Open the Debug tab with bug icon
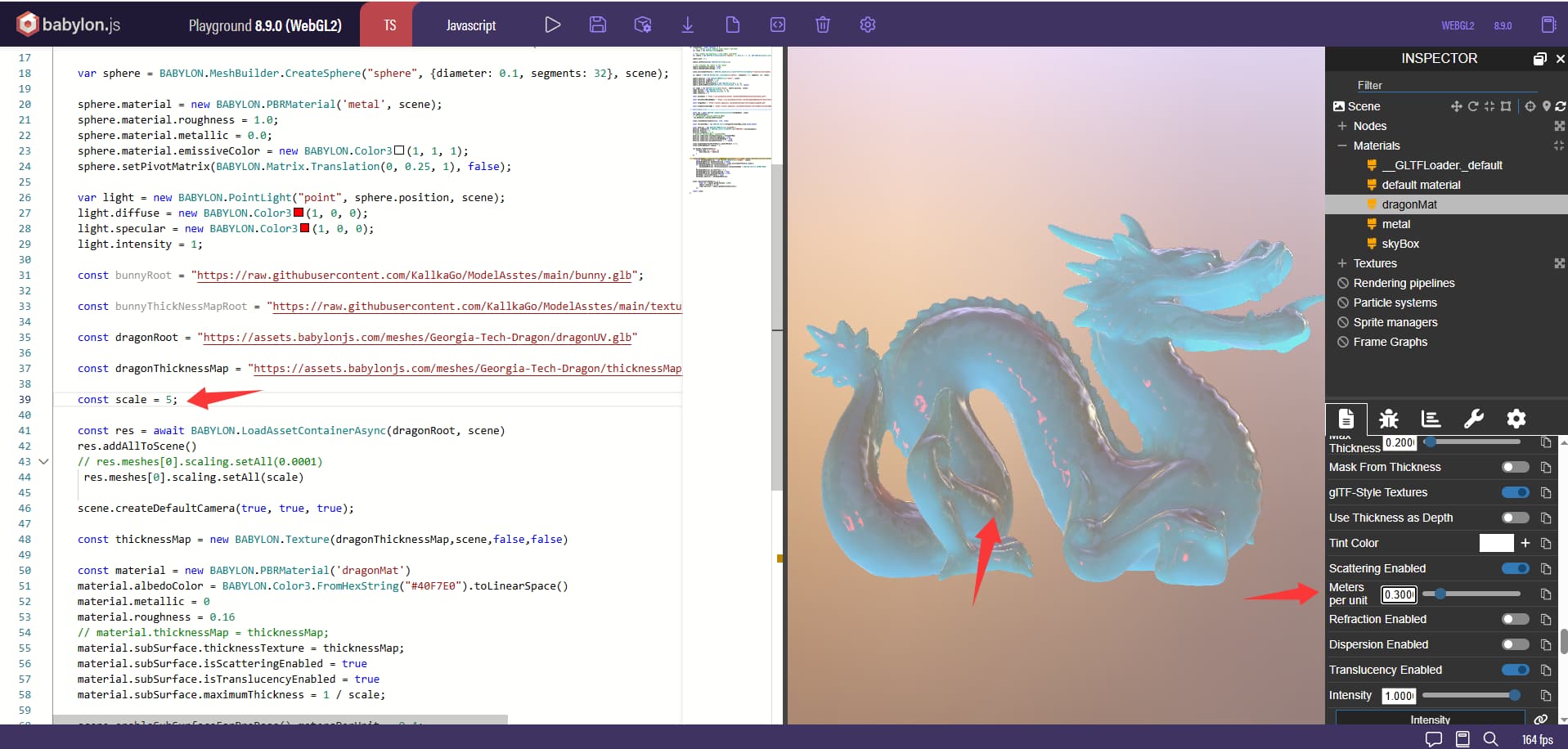The height and width of the screenshot is (749, 1568). 1389,419
